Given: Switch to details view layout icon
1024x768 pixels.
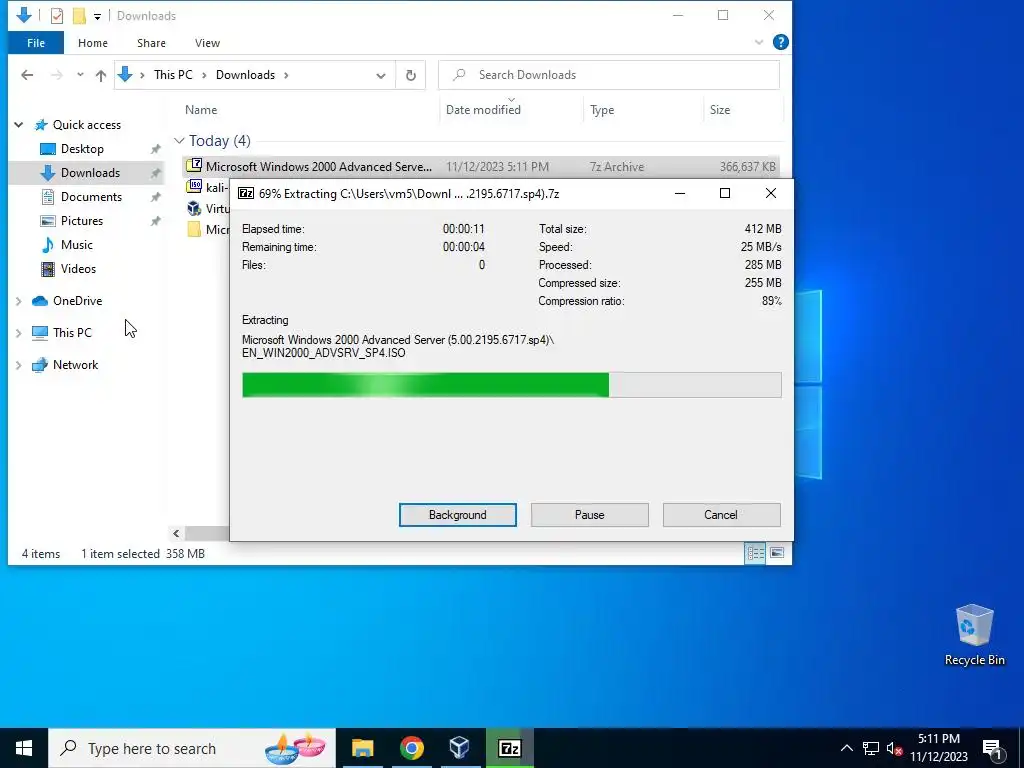Looking at the screenshot, I should 756,554.
